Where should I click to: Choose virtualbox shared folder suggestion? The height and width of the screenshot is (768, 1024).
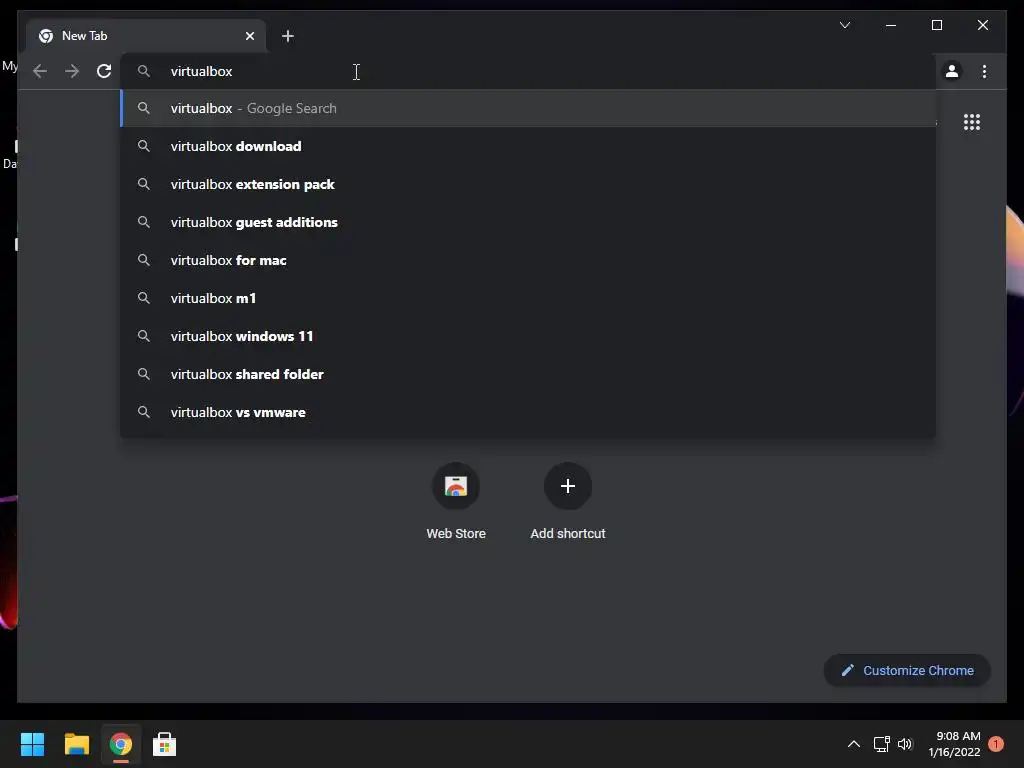point(528,374)
